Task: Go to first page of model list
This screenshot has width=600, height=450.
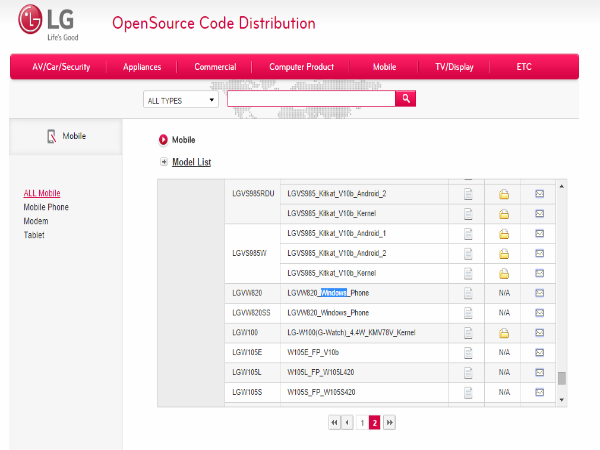Action: [333, 423]
